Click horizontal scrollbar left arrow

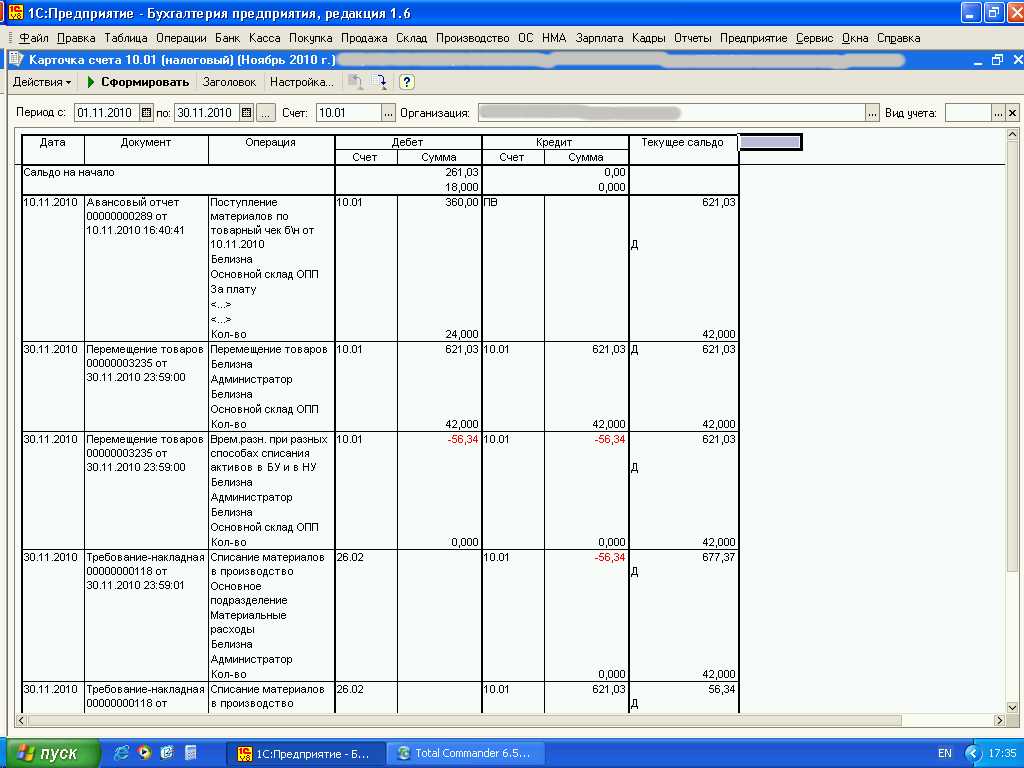click(21, 720)
